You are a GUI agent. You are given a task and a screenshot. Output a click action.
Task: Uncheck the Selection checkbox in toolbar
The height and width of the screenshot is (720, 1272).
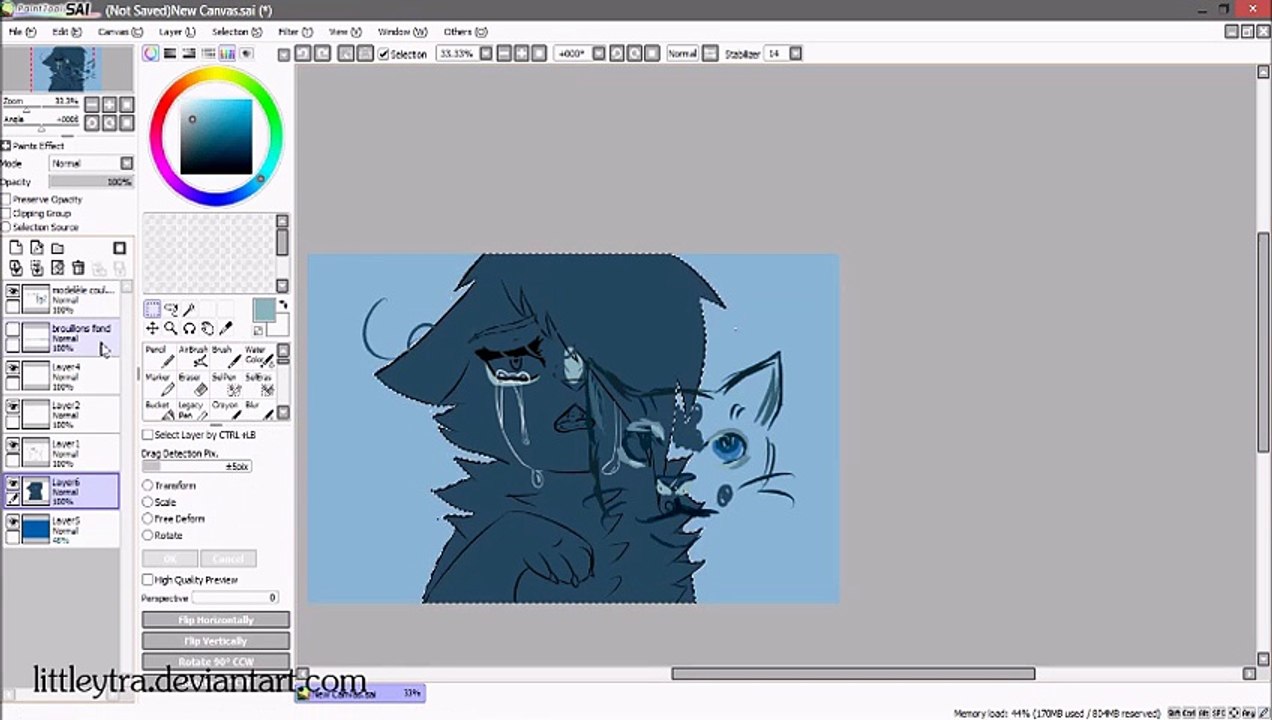(x=384, y=54)
